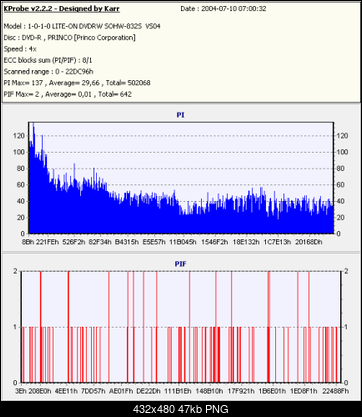Click the 1 label on PIF right axis

click(x=346, y=327)
